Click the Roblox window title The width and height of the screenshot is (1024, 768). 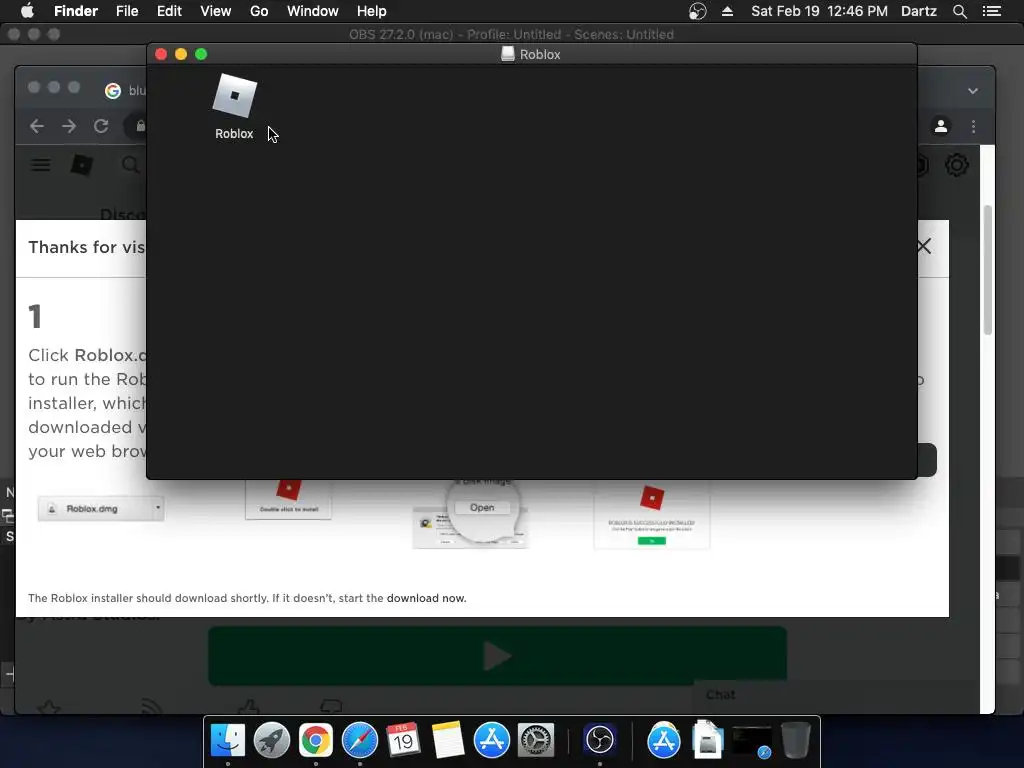pyautogui.click(x=539, y=54)
